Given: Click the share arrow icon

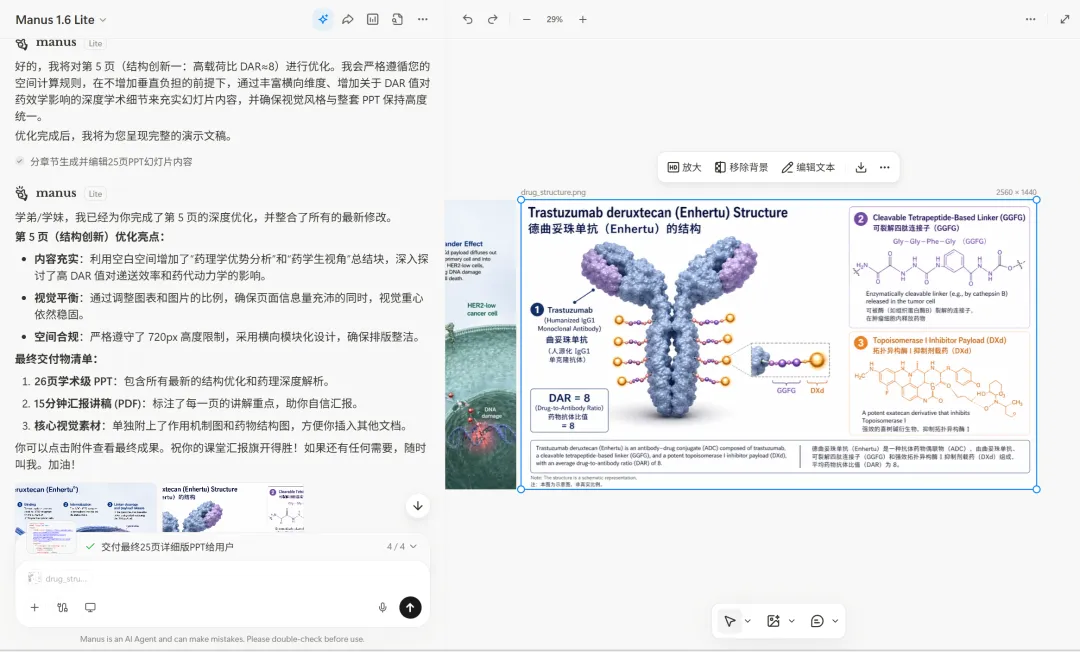Looking at the screenshot, I should click(x=348, y=19).
